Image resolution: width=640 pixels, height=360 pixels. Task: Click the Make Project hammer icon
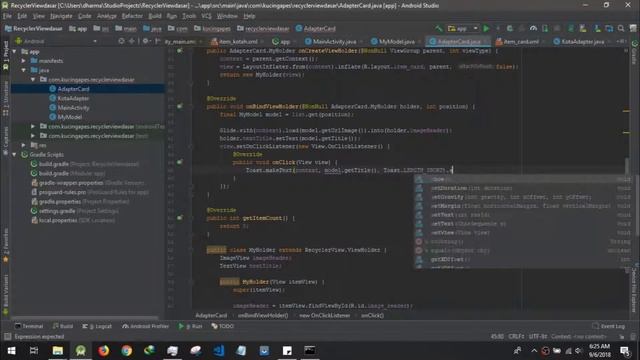(x=439, y=29)
